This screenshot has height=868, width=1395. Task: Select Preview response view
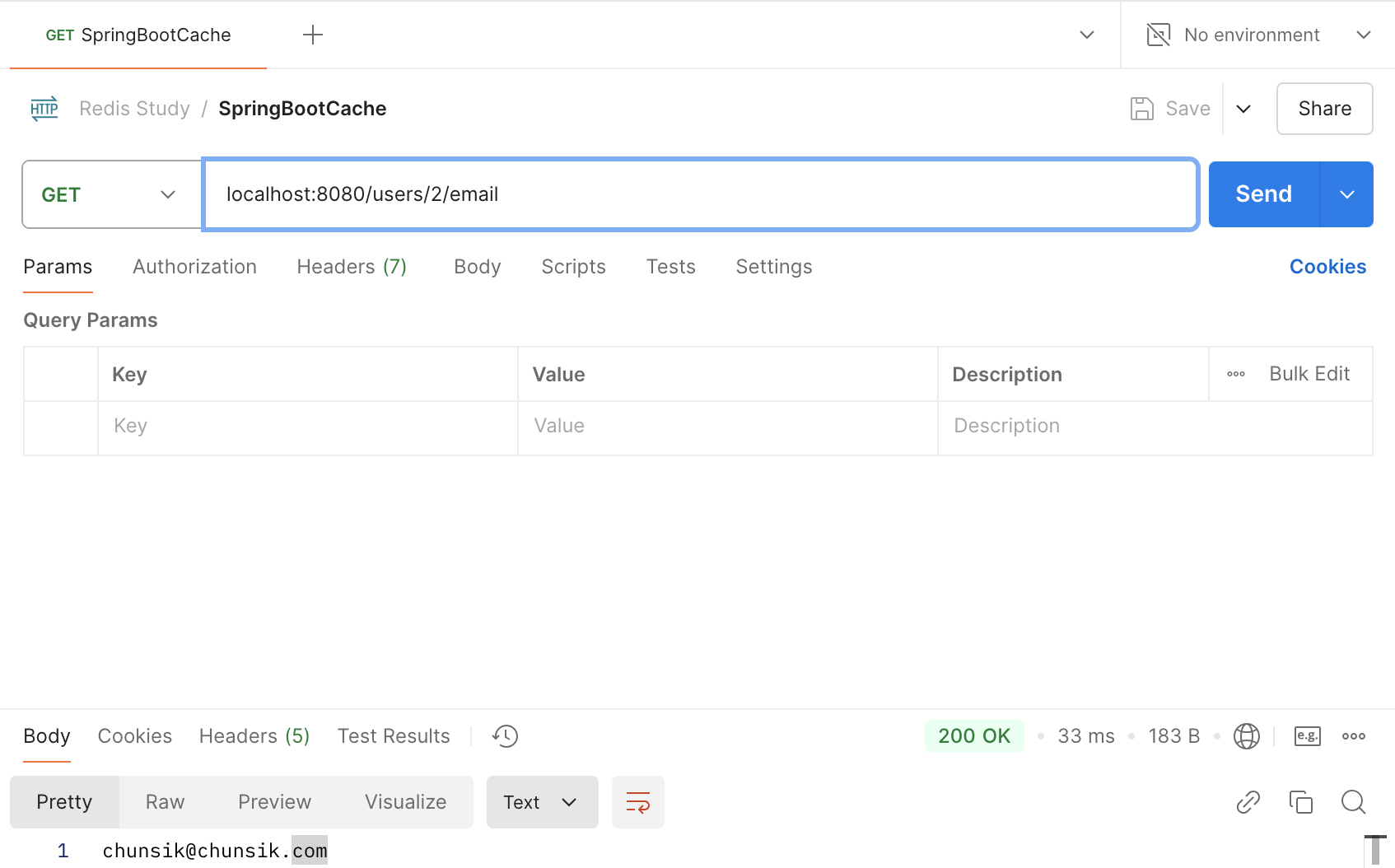tap(274, 802)
